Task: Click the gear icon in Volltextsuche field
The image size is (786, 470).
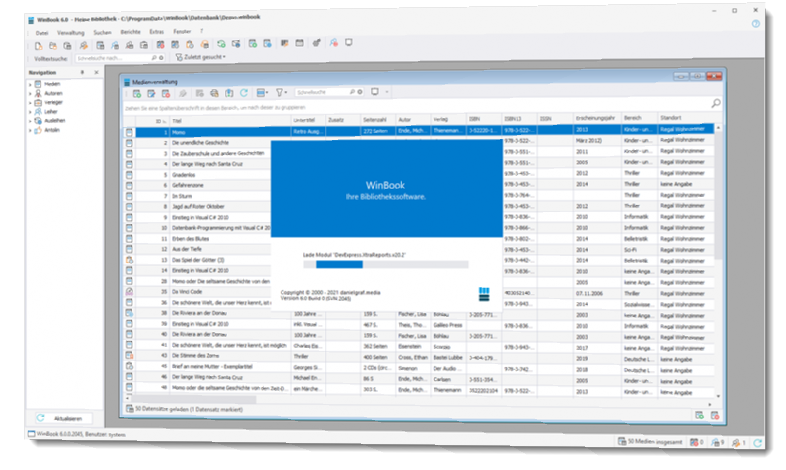Action: tap(161, 58)
